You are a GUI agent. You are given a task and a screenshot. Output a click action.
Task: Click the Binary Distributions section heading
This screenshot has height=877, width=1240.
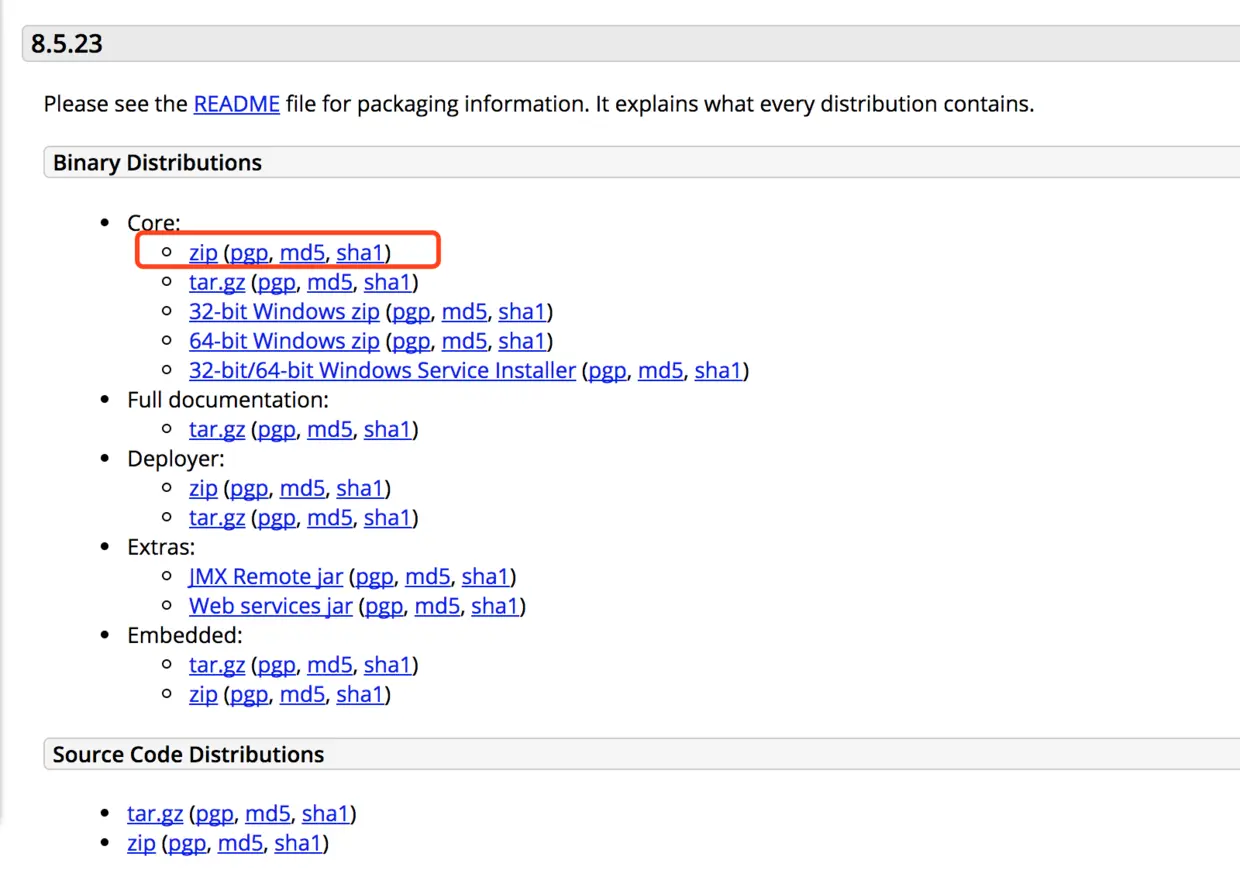tap(157, 163)
